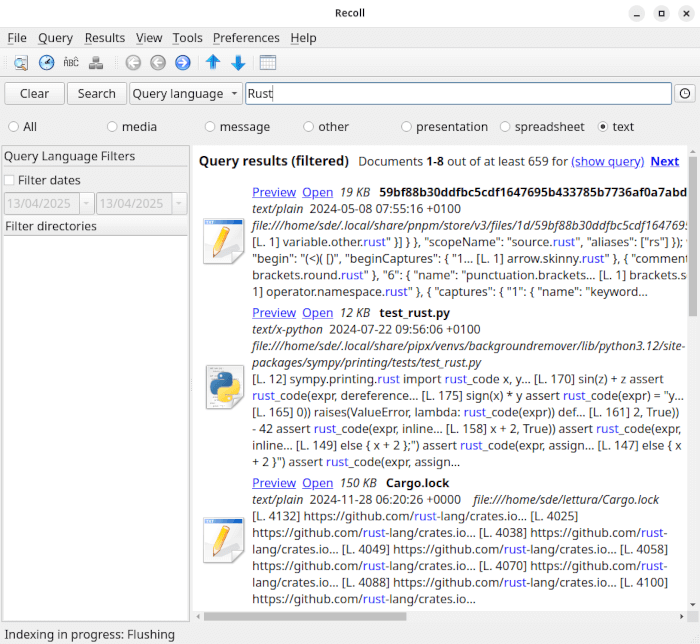This screenshot has width=700, height=644.
Task: Click the Clear button
Action: click(x=34, y=94)
